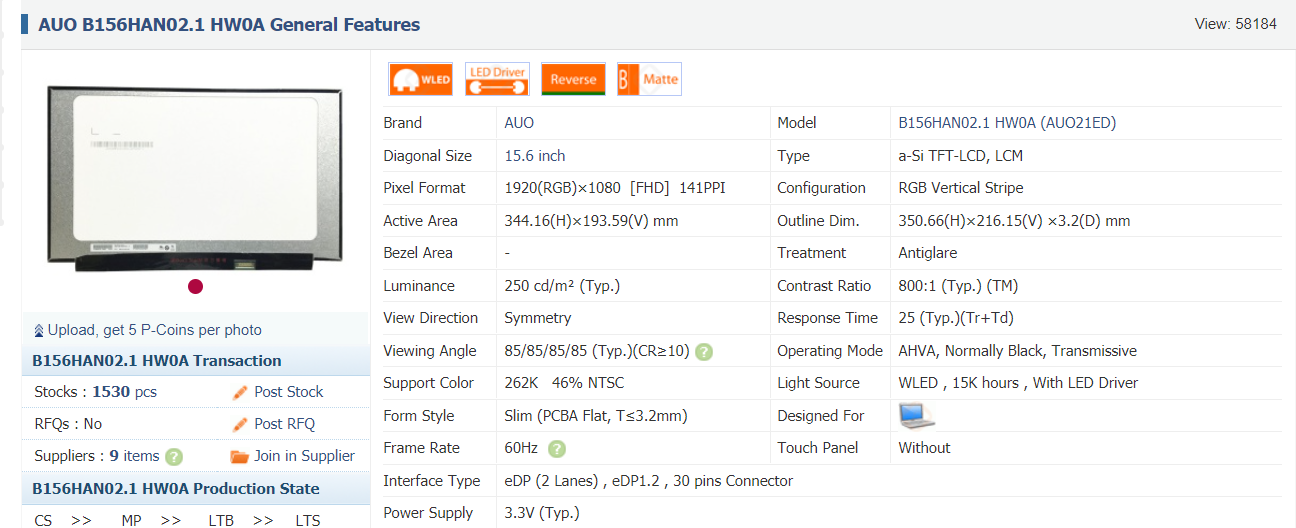The image size is (1296, 528).
Task: Click the pencil icon next to Post Stock
Action: pos(240,392)
